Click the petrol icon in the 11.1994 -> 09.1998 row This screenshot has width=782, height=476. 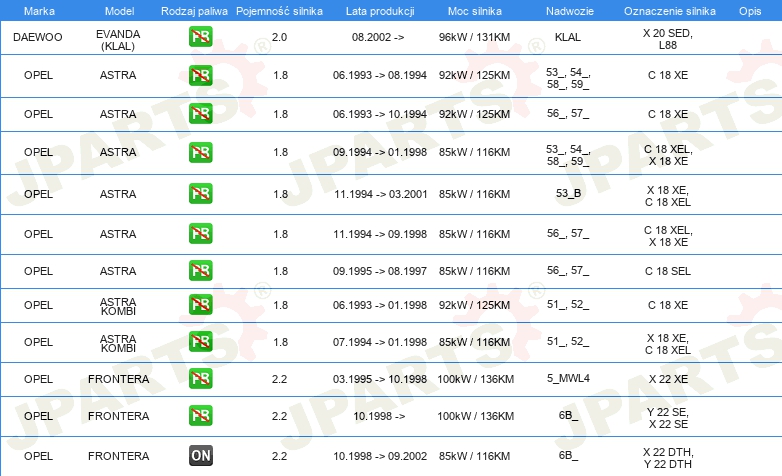(200, 234)
